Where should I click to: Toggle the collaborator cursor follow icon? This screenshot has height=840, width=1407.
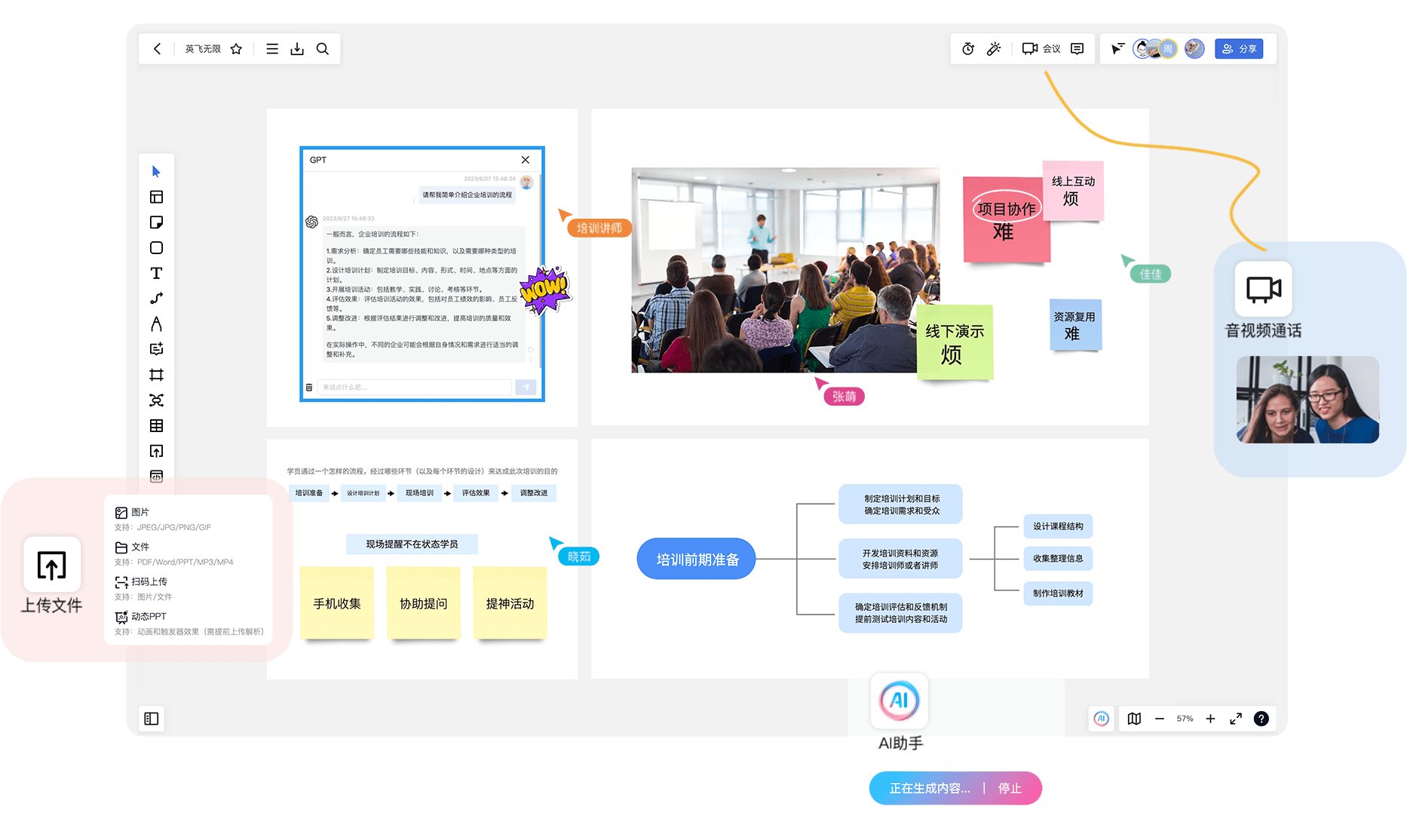(1117, 49)
